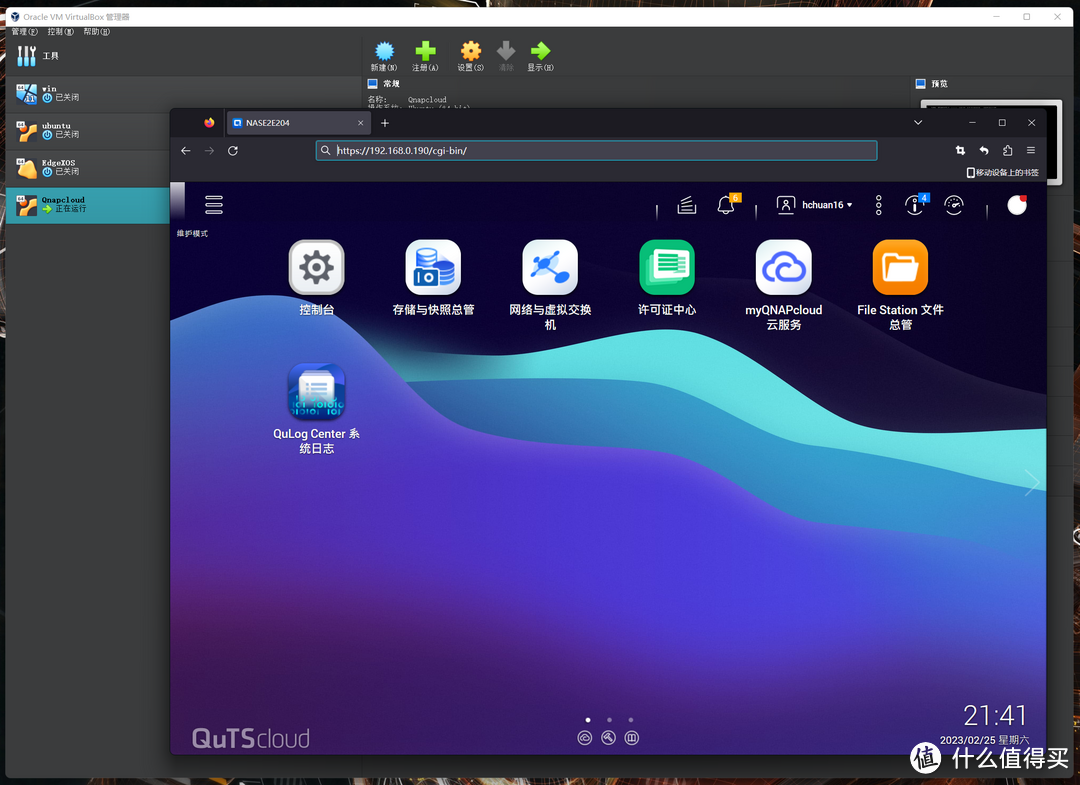Select the ubuntu virtual machine
1080x785 pixels.
pos(88,131)
